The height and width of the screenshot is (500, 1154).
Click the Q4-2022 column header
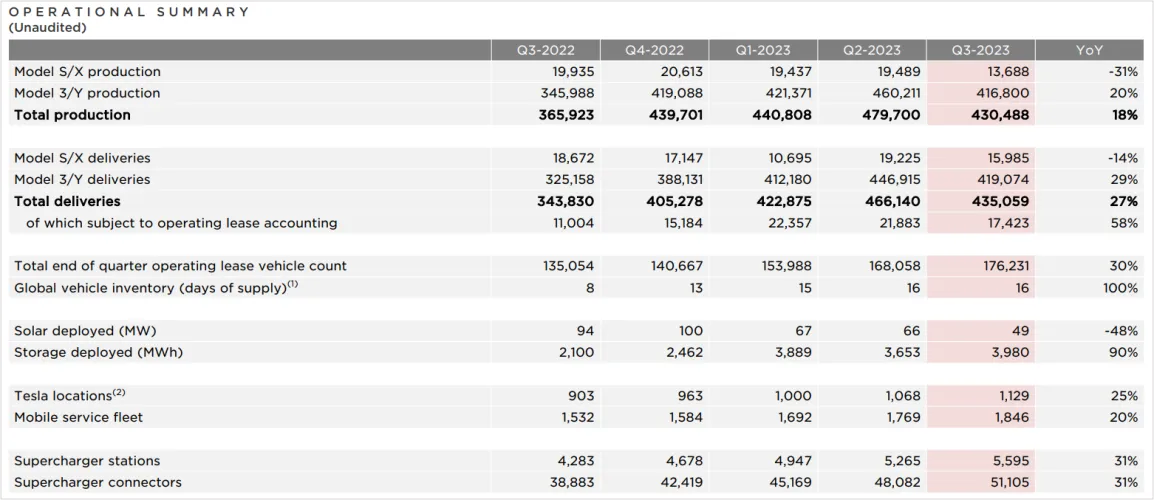pos(654,50)
